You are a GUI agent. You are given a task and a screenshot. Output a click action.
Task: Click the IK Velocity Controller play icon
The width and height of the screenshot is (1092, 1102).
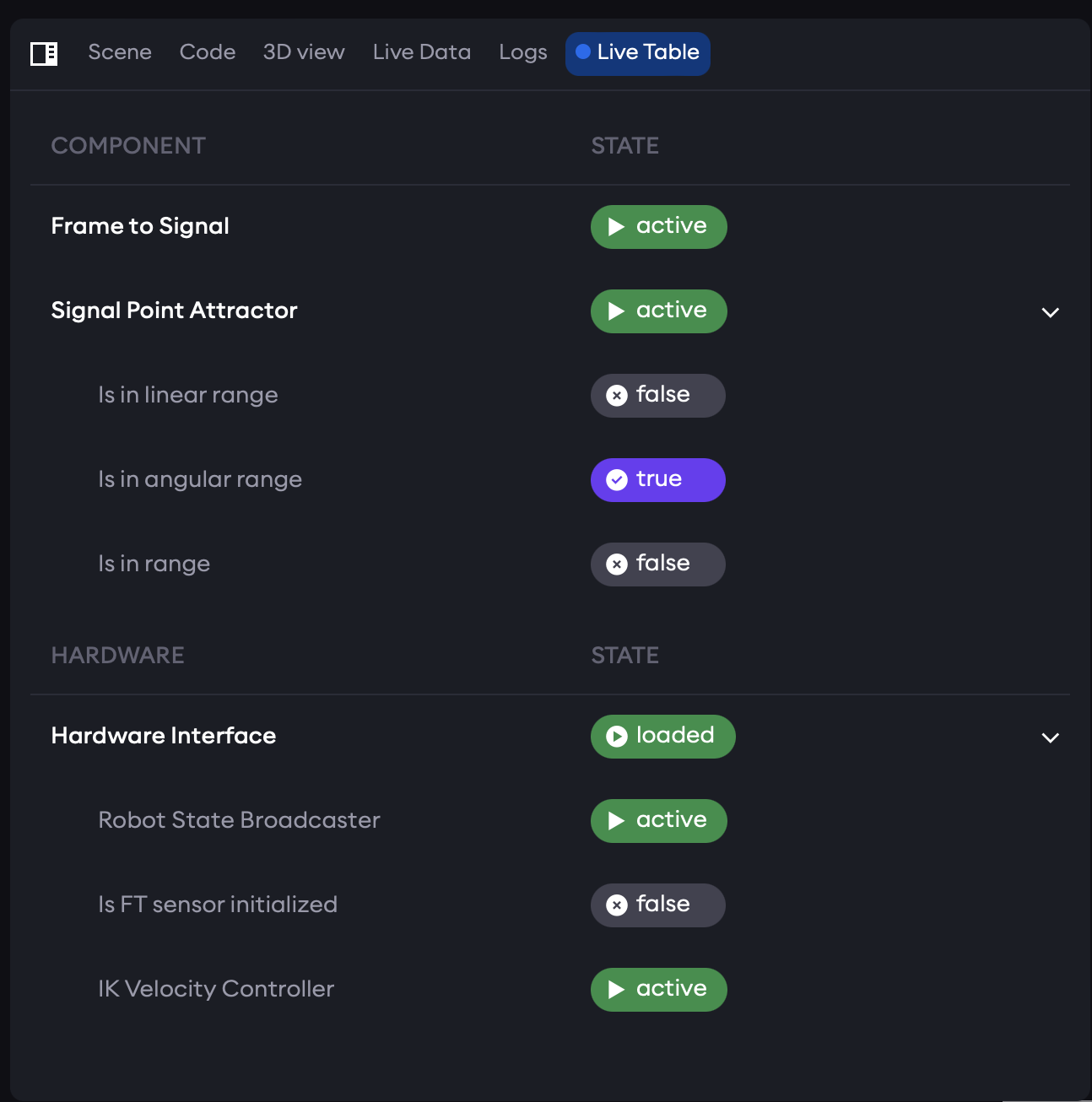point(617,990)
